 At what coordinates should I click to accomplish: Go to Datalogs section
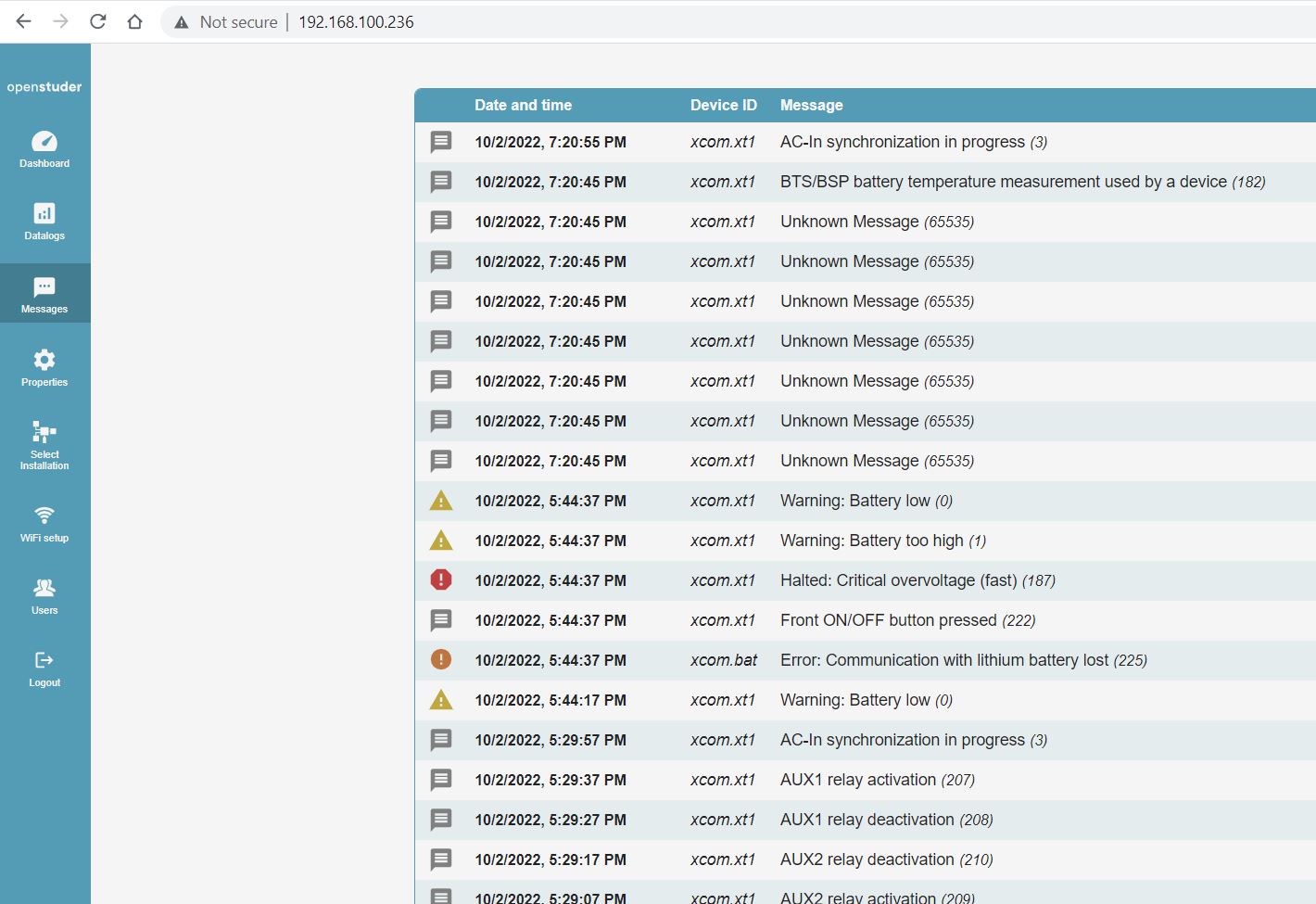(44, 222)
